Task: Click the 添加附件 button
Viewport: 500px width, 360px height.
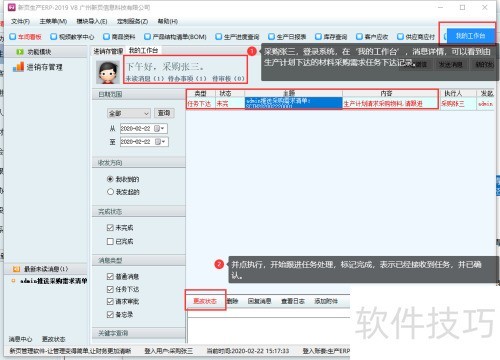Action: point(326,301)
